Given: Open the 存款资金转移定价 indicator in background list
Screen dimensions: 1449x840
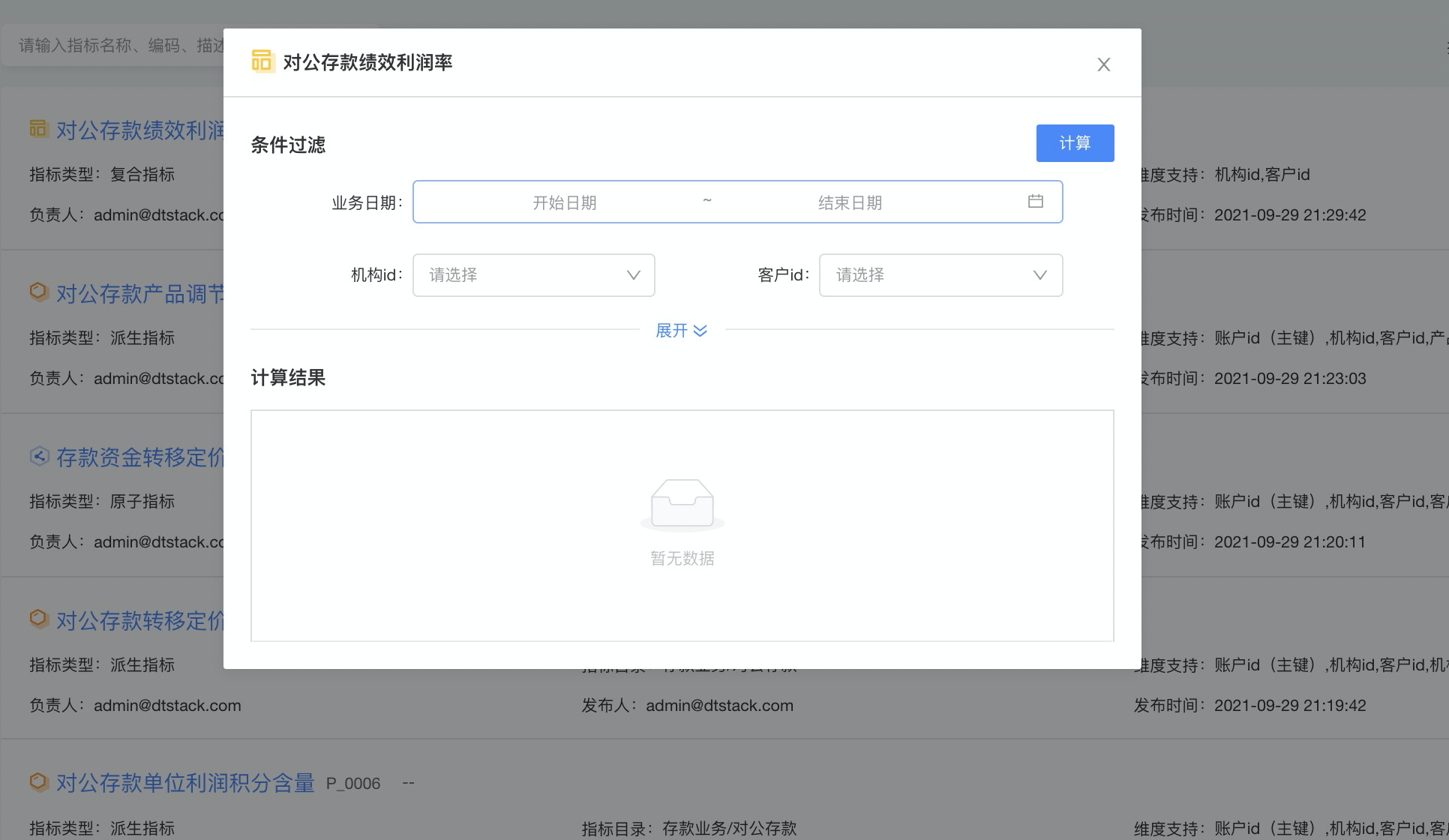Looking at the screenshot, I should click(140, 457).
